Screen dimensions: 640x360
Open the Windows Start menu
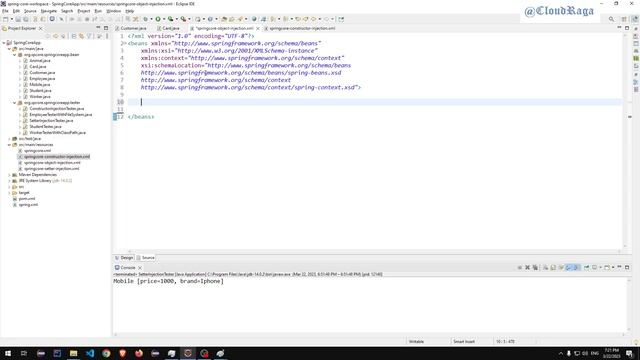pyautogui.click(x=8, y=353)
